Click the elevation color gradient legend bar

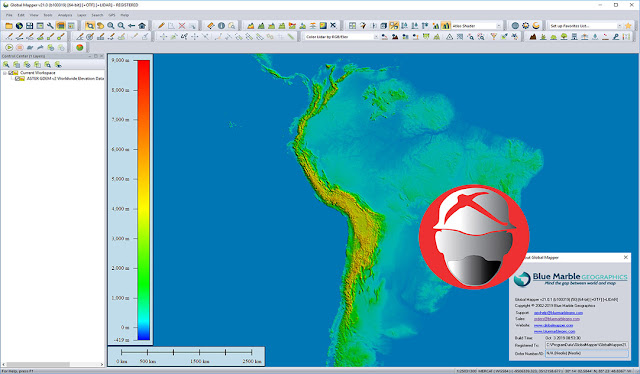tap(143, 200)
